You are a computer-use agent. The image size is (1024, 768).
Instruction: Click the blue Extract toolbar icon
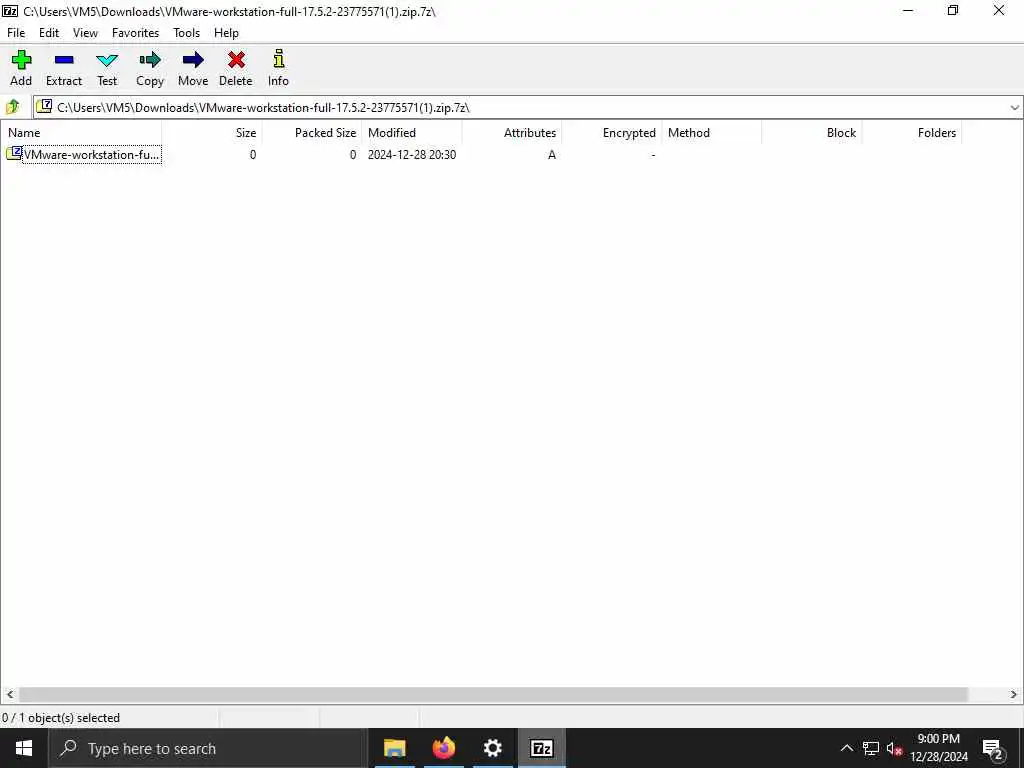click(64, 60)
